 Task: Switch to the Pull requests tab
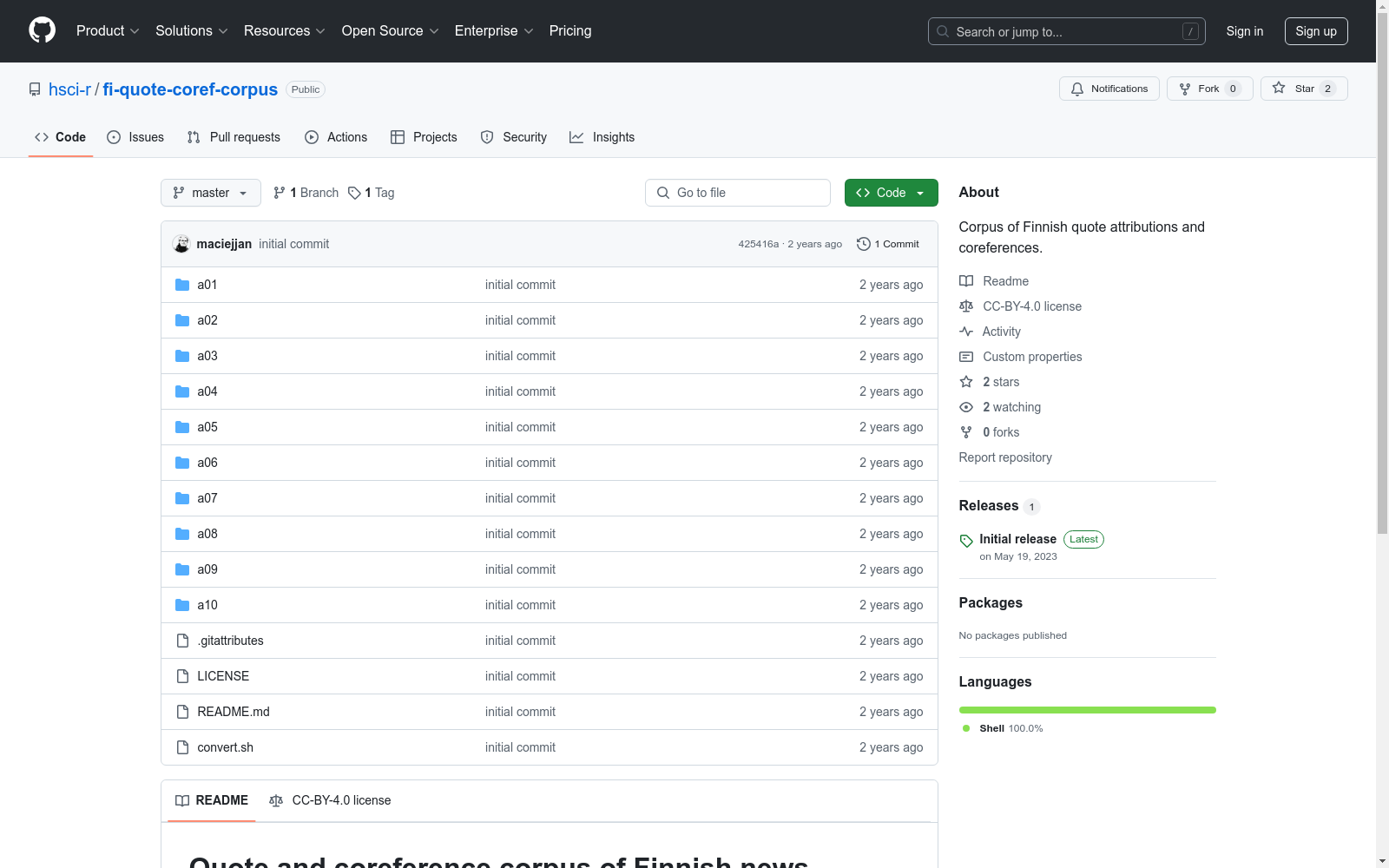234,137
